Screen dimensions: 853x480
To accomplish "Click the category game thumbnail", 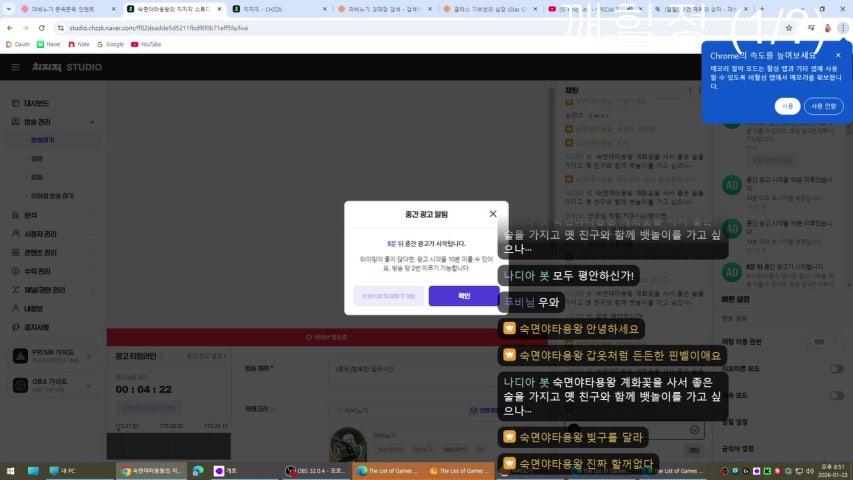I will click(x=348, y=445).
